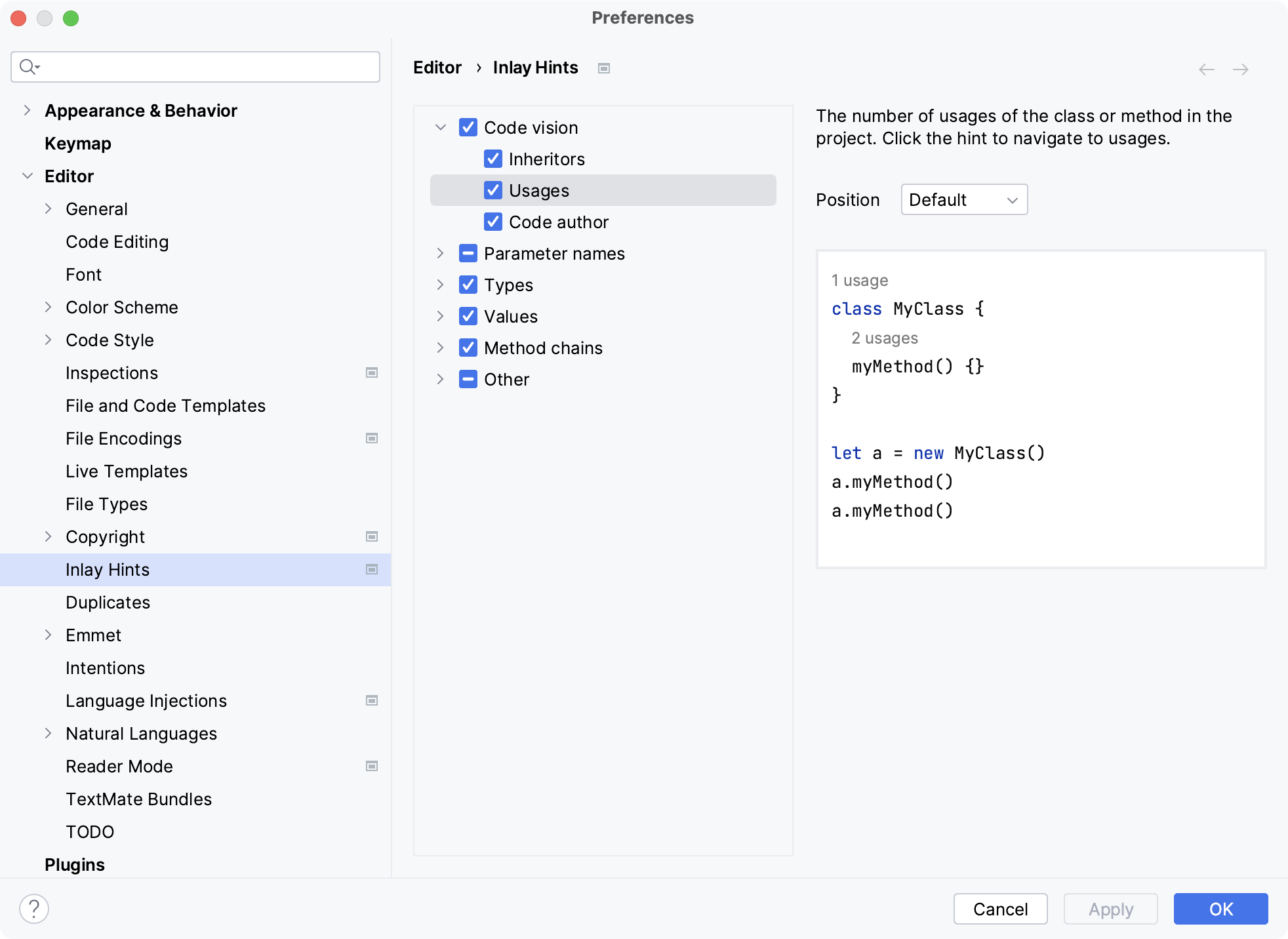Toggle the Inheritors checkbox off

tap(492, 159)
